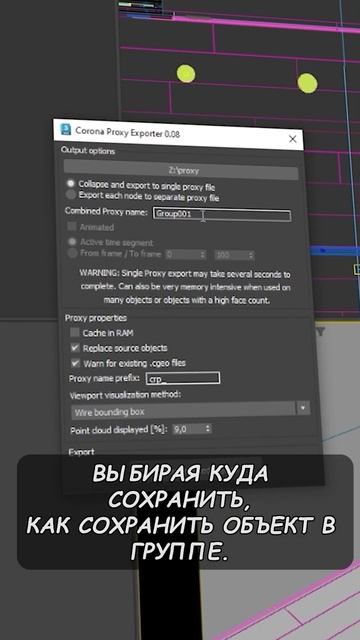Toggle Warn for existing .cgeo files
Screen dimensions: 360x640
pos(76,362)
